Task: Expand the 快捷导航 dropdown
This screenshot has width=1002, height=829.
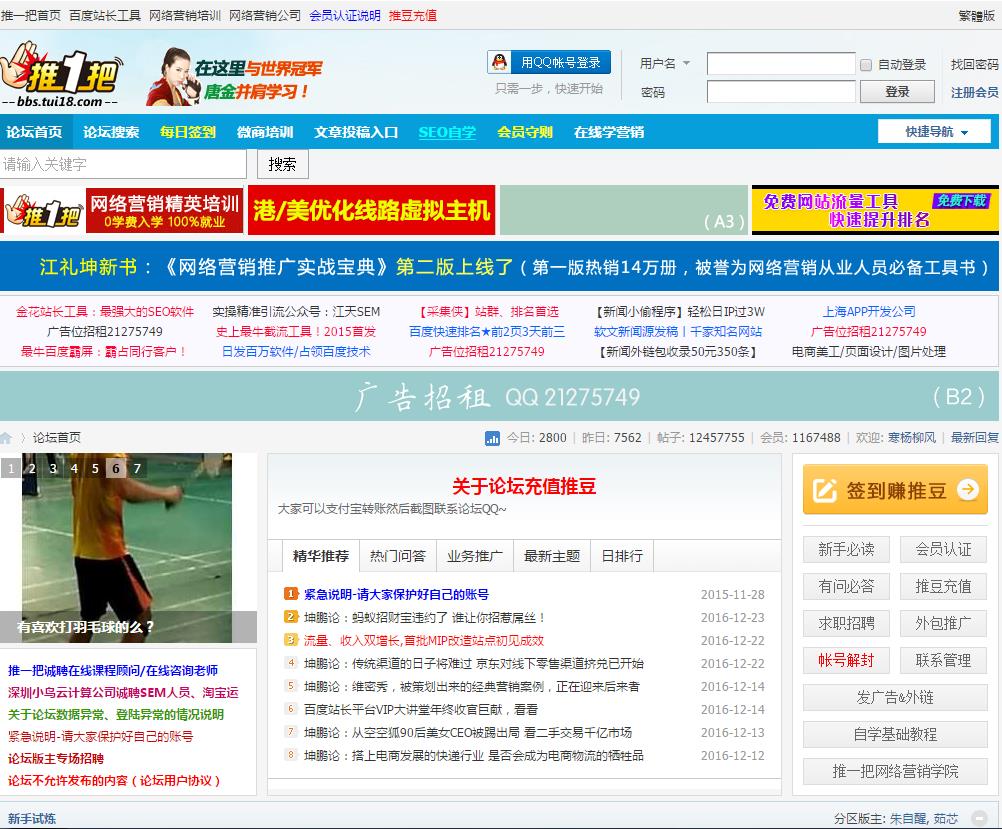Action: tap(934, 132)
